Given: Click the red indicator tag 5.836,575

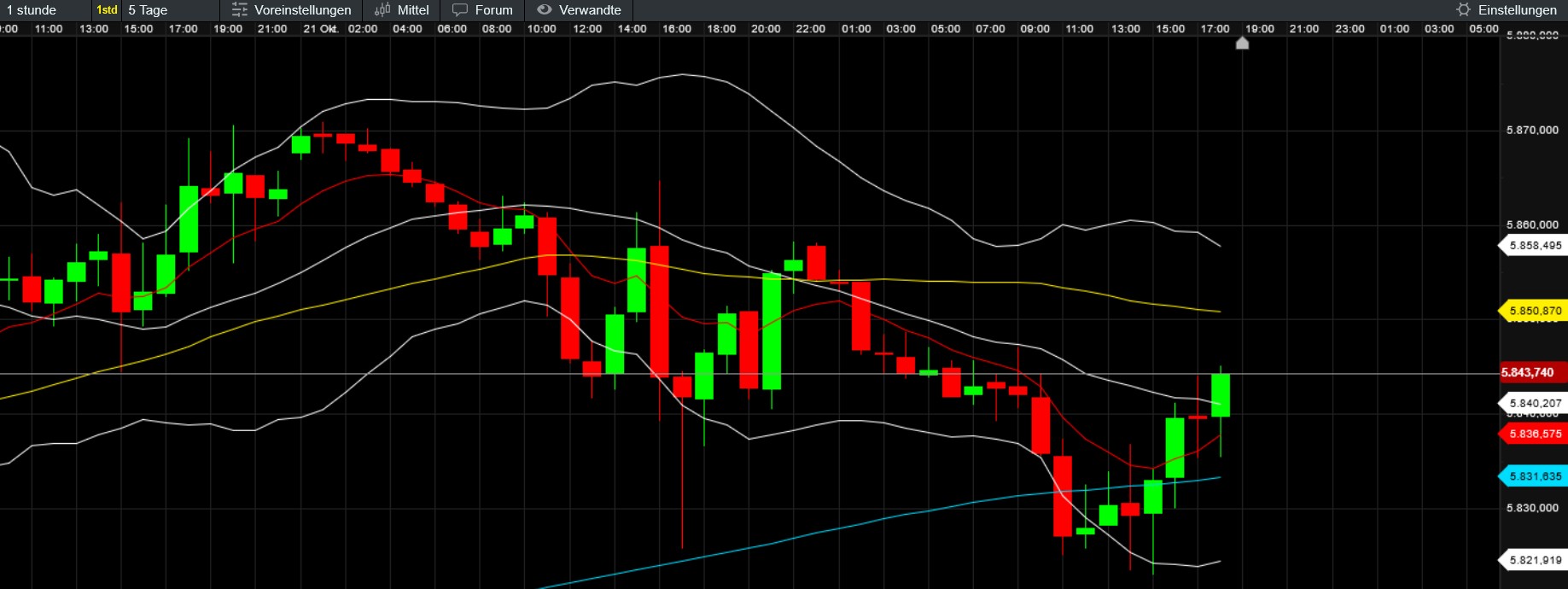Looking at the screenshot, I should pyautogui.click(x=1534, y=434).
